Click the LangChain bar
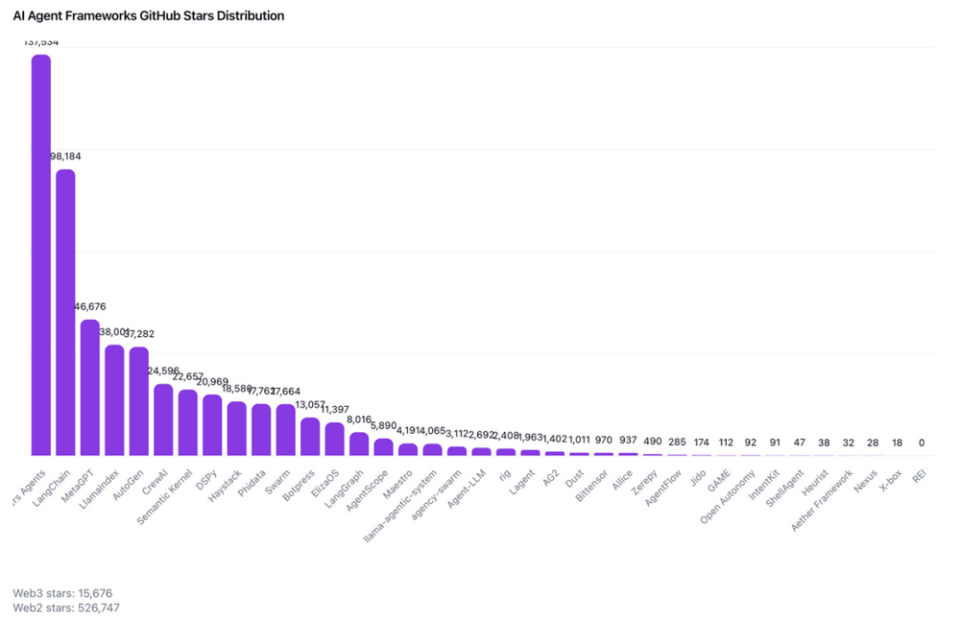960x622 pixels. [65, 312]
